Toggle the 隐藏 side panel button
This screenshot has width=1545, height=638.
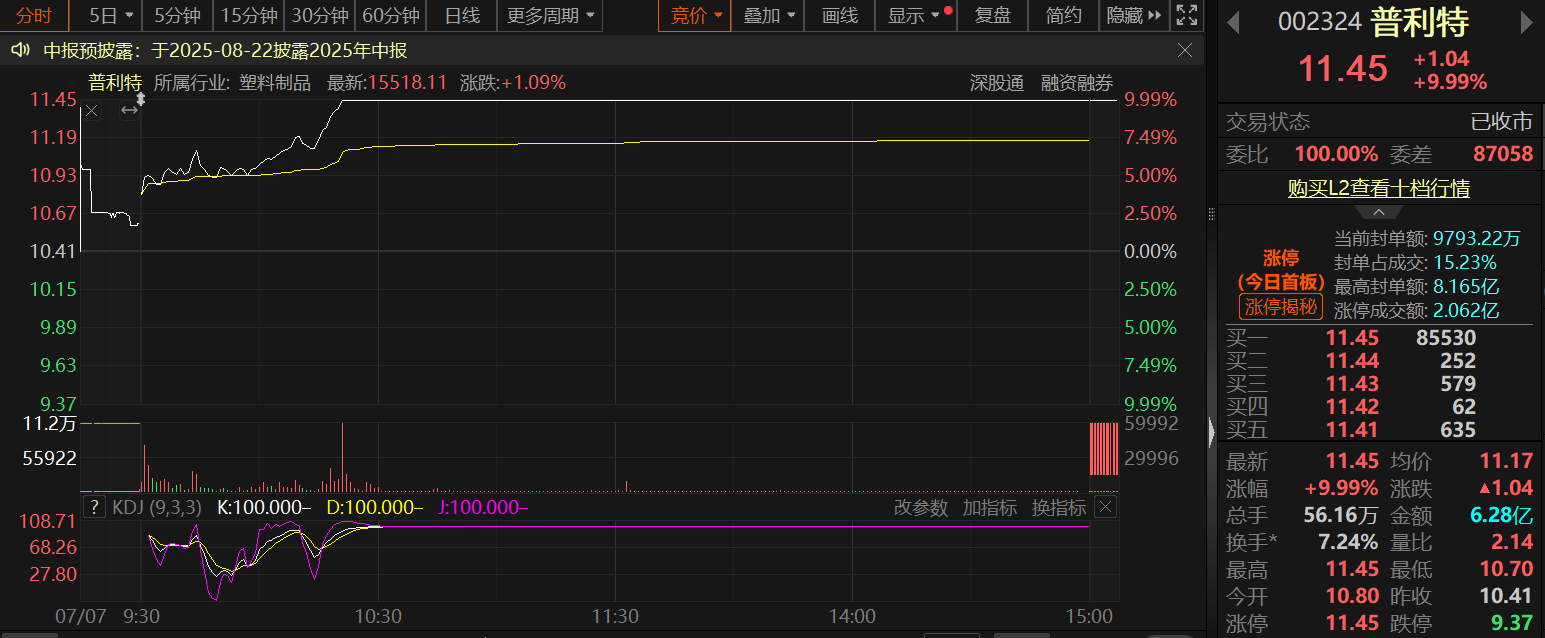click(x=1134, y=15)
